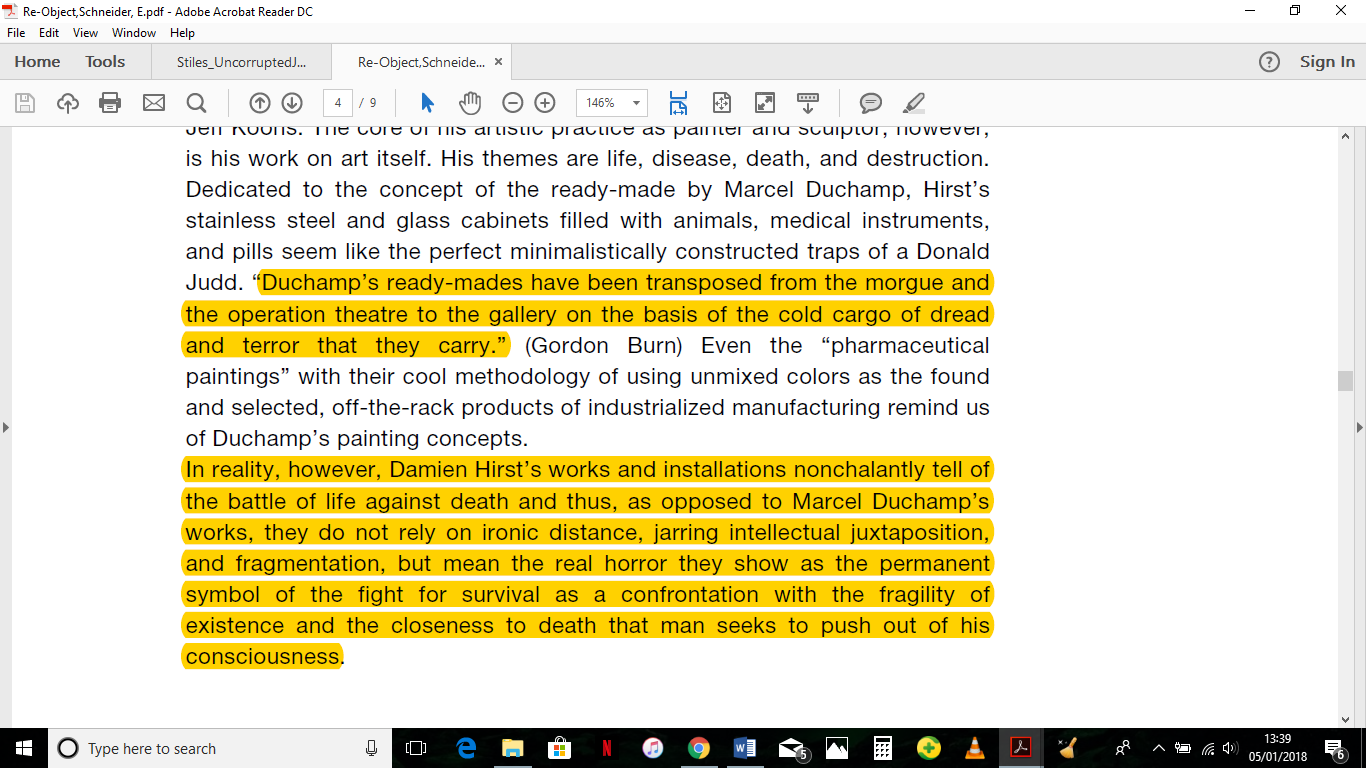This screenshot has height=768, width=1366.
Task: Click the Sign In link
Action: (x=1327, y=62)
